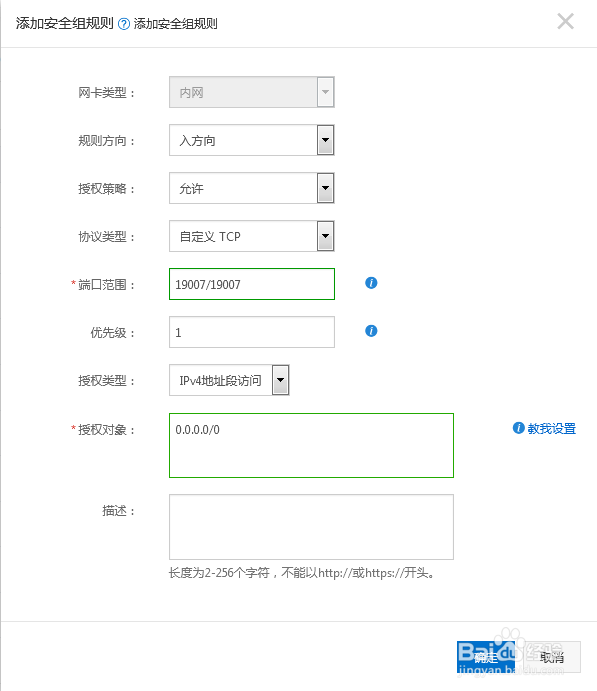Click the 授权对象 text area with 0.0.0.0/0
The width and height of the screenshot is (597, 691).
pos(311,446)
